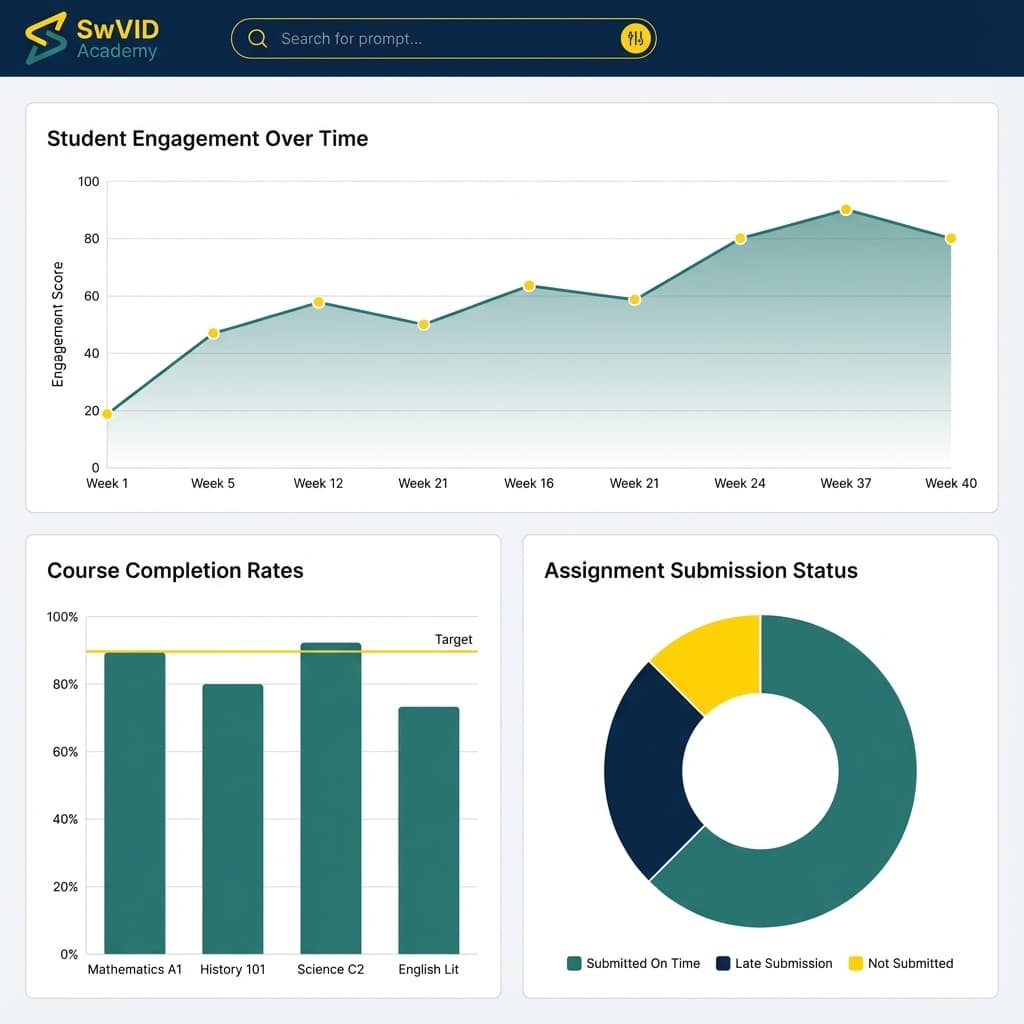Select the Week 24 axis label
The height and width of the screenshot is (1024, 1024).
[740, 483]
